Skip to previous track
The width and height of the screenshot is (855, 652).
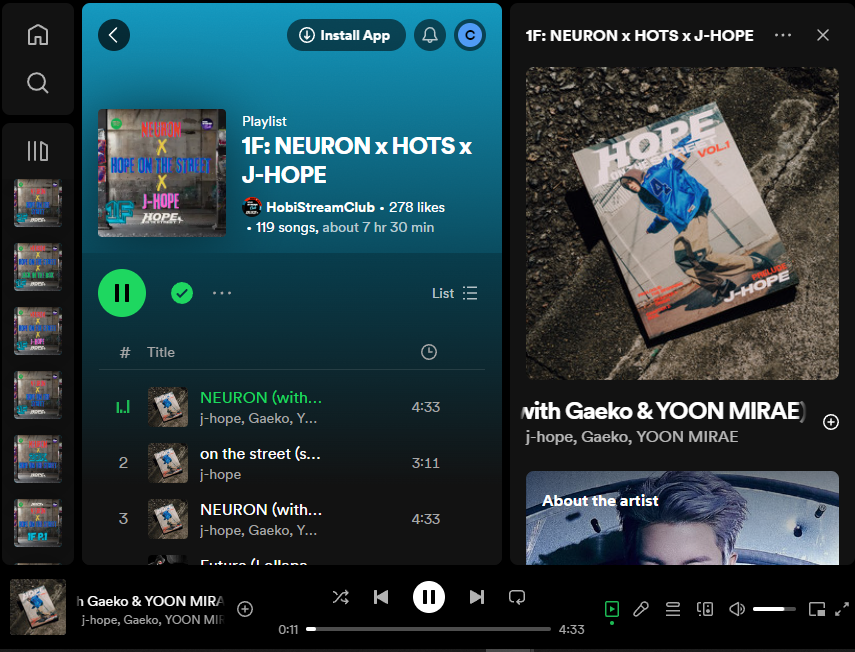click(x=381, y=597)
